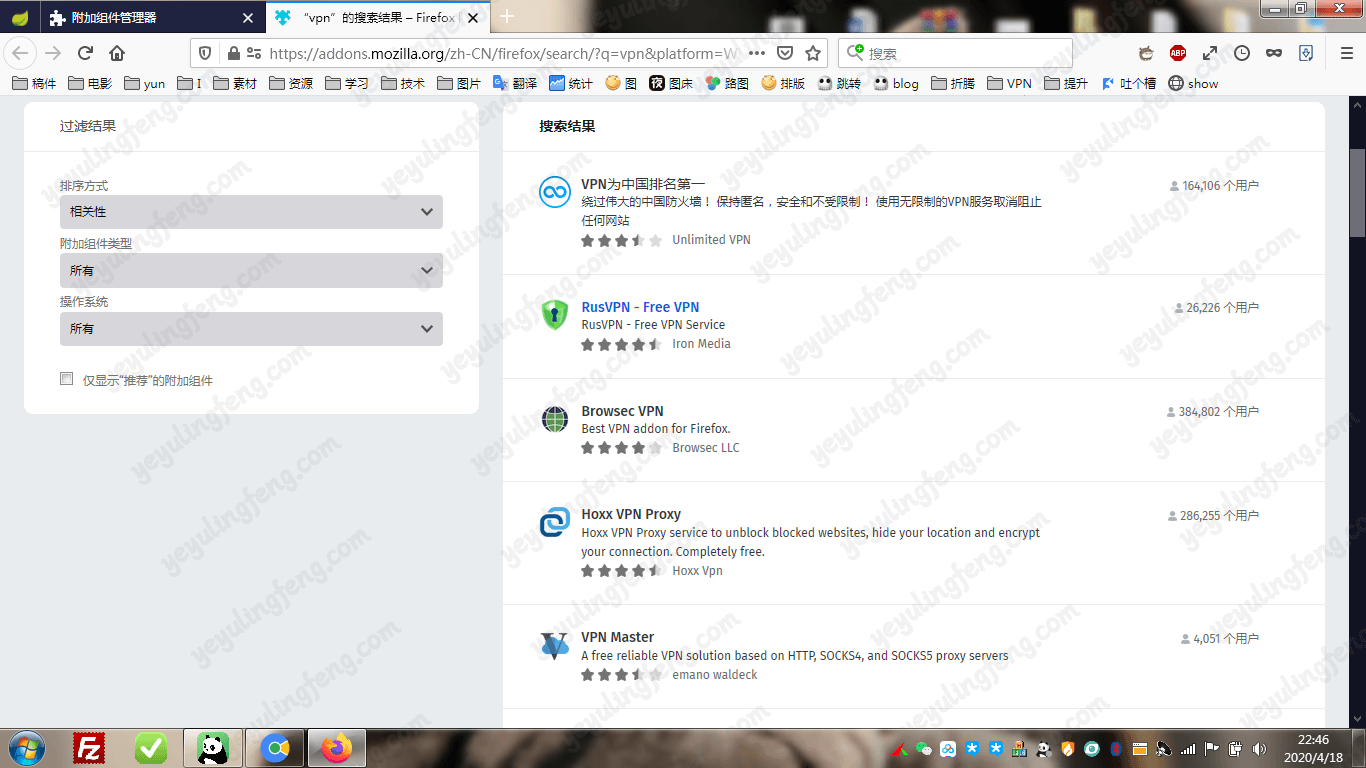Click the forward navigation arrow
1366x768 pixels.
click(53, 53)
